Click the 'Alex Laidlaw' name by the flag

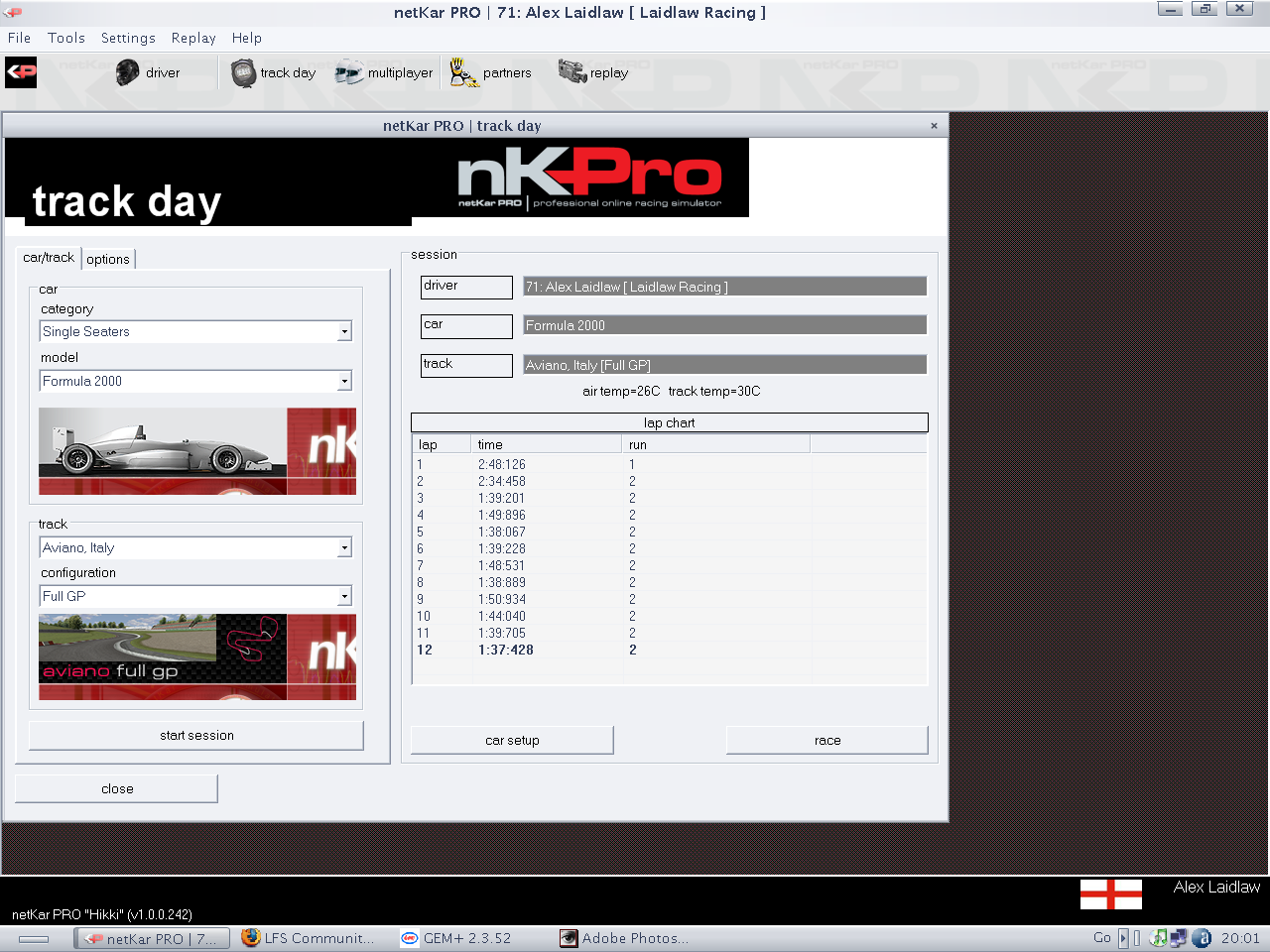point(1216,888)
